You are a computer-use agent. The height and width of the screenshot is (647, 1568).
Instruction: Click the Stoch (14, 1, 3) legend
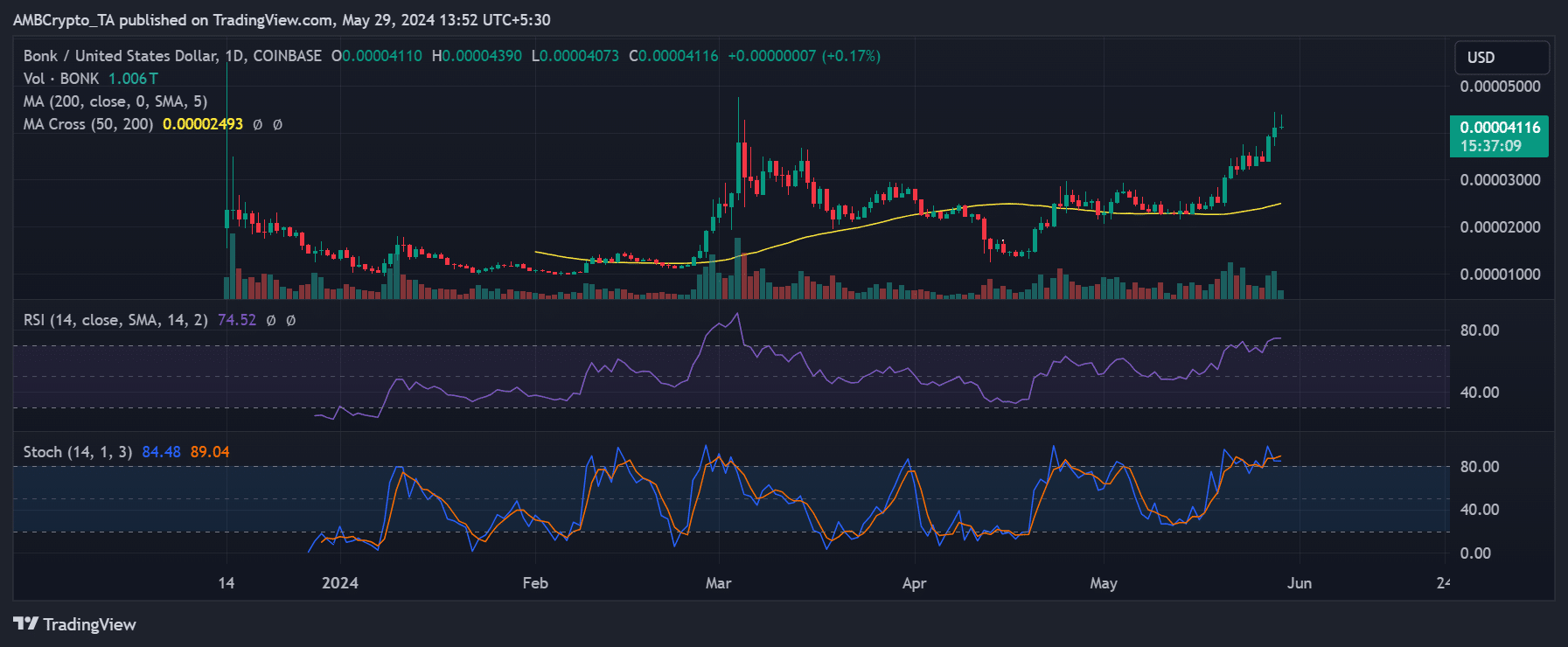(78, 452)
